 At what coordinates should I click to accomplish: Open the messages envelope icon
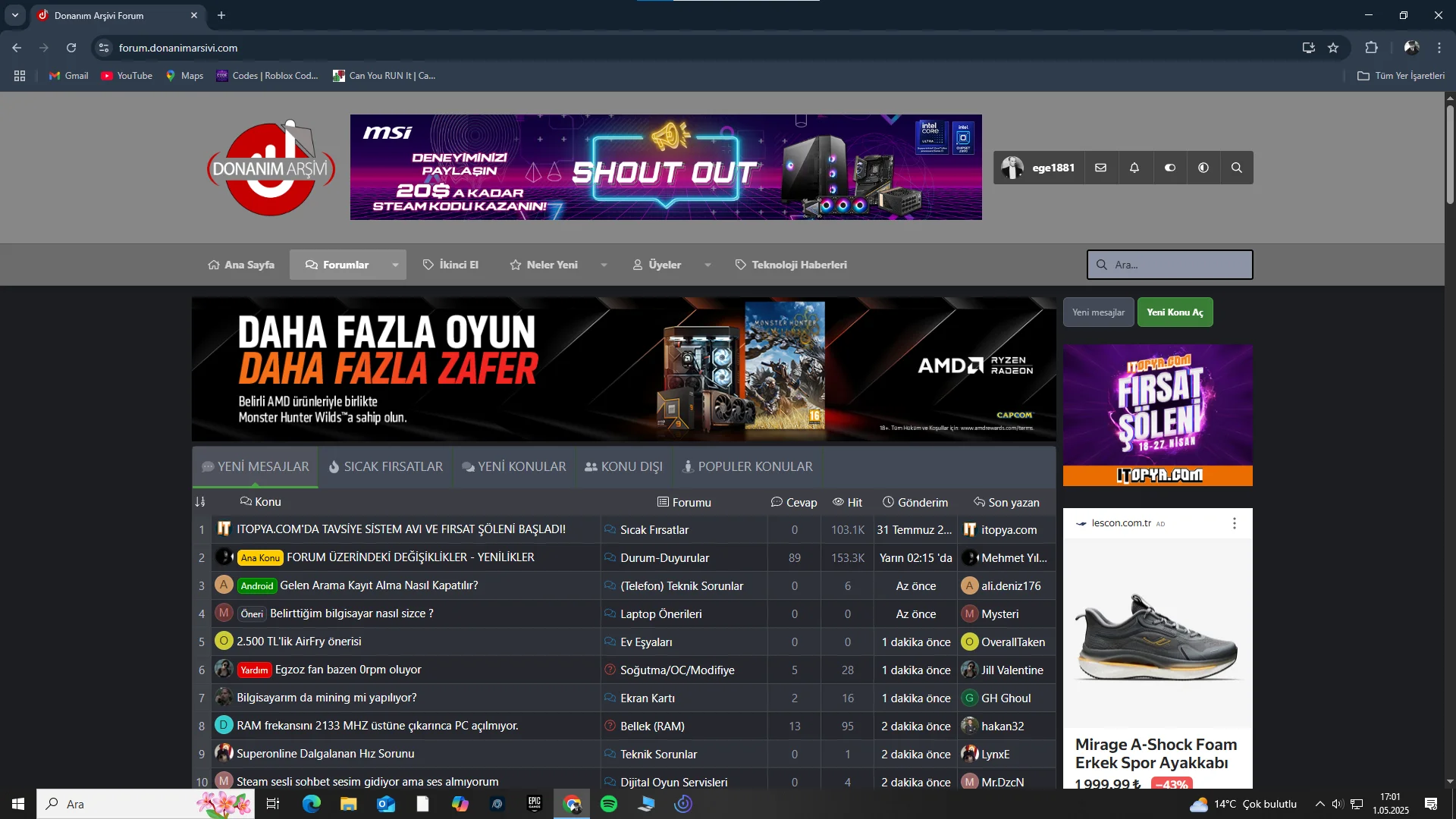pos(1101,168)
